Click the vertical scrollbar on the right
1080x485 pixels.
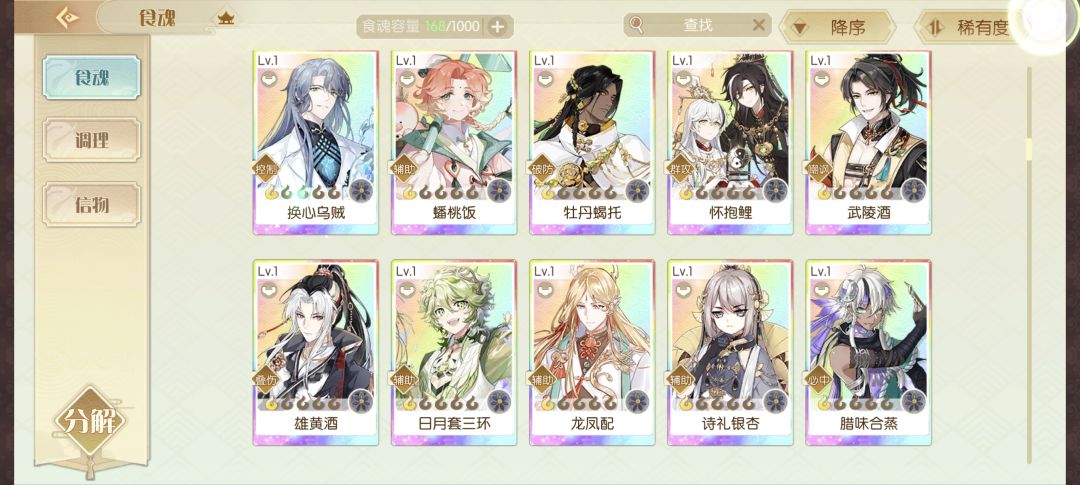pyautogui.click(x=1030, y=265)
